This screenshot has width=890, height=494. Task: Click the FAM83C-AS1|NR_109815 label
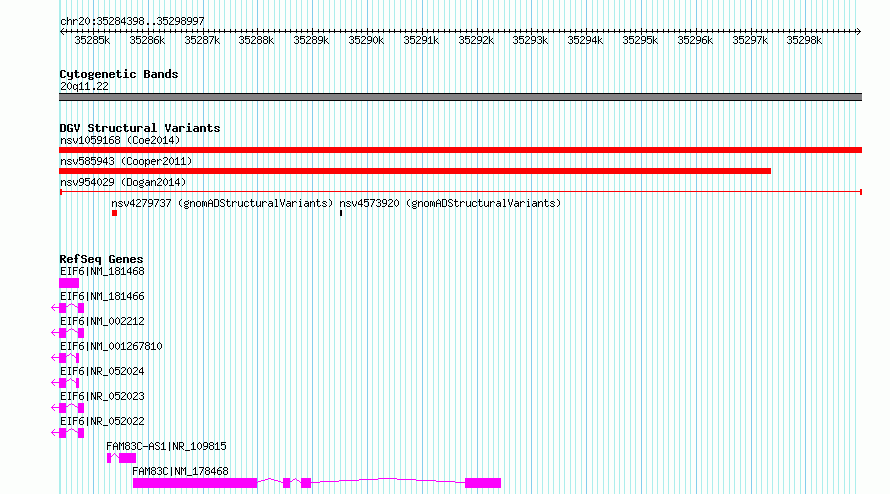tap(166, 446)
